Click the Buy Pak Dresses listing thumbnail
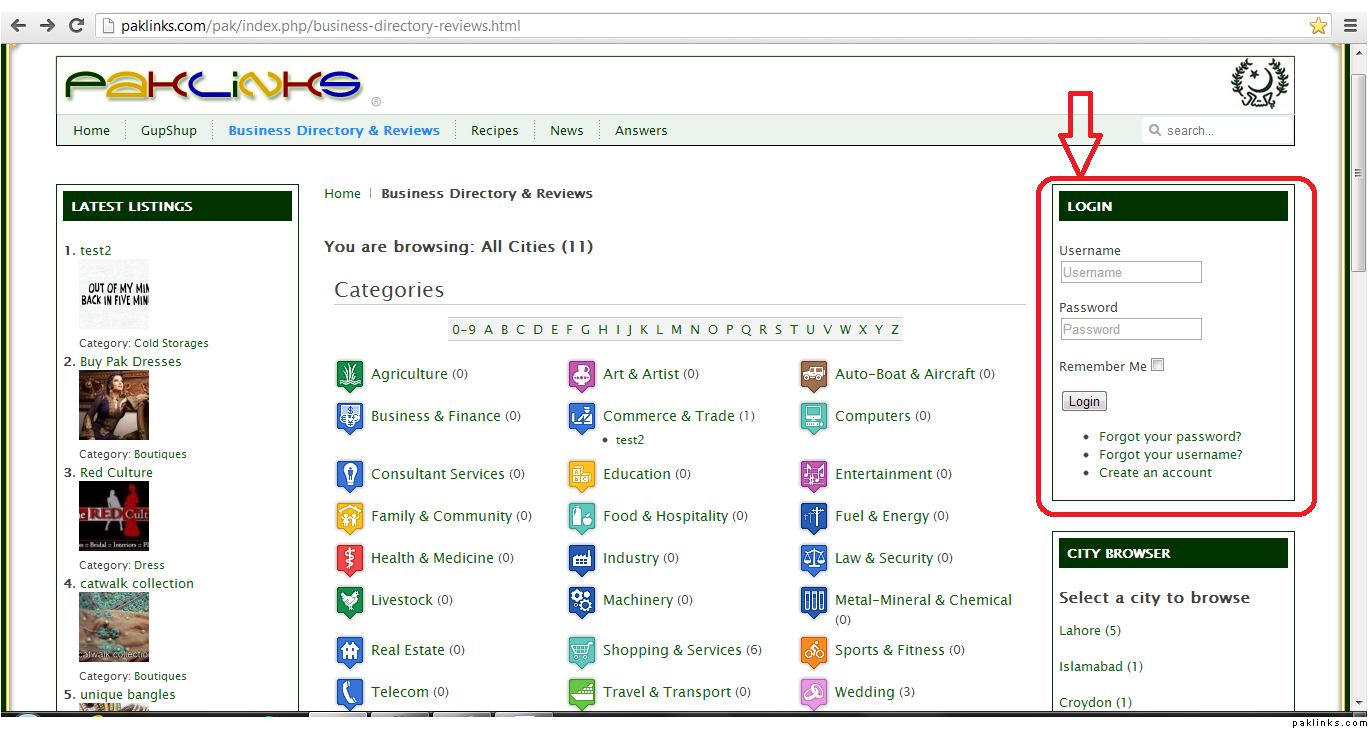This screenshot has height=729, width=1368. (x=114, y=405)
